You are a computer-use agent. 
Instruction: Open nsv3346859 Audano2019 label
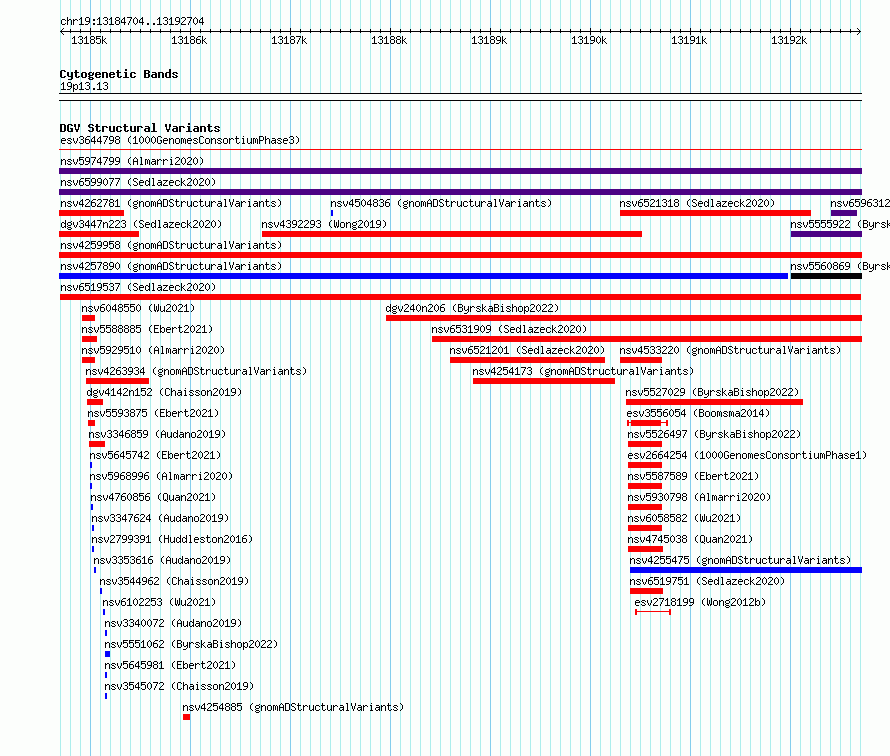[x=157, y=434]
